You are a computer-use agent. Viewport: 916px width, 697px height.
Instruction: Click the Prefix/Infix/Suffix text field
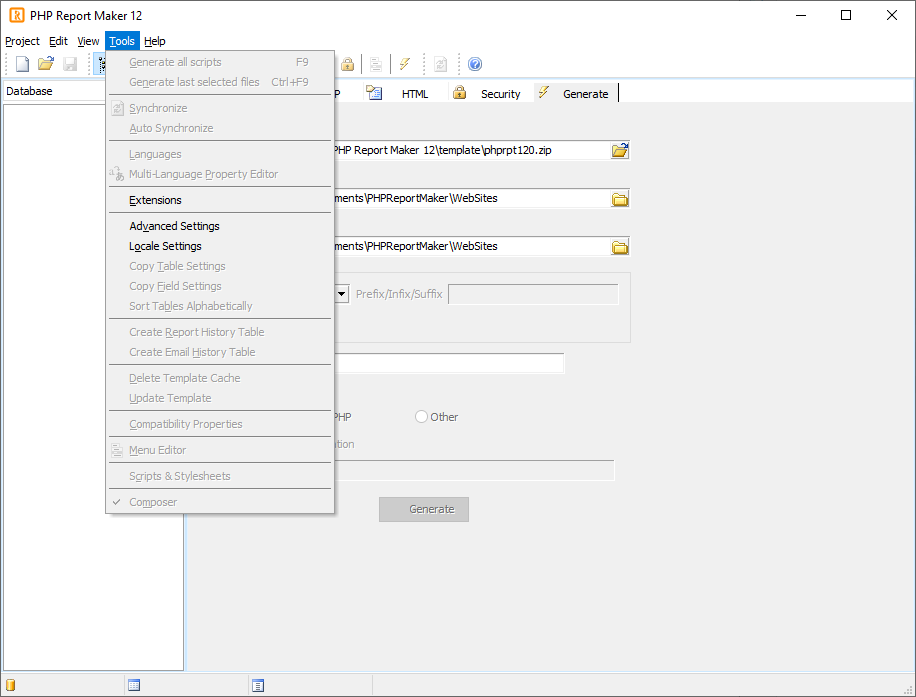tap(533, 294)
